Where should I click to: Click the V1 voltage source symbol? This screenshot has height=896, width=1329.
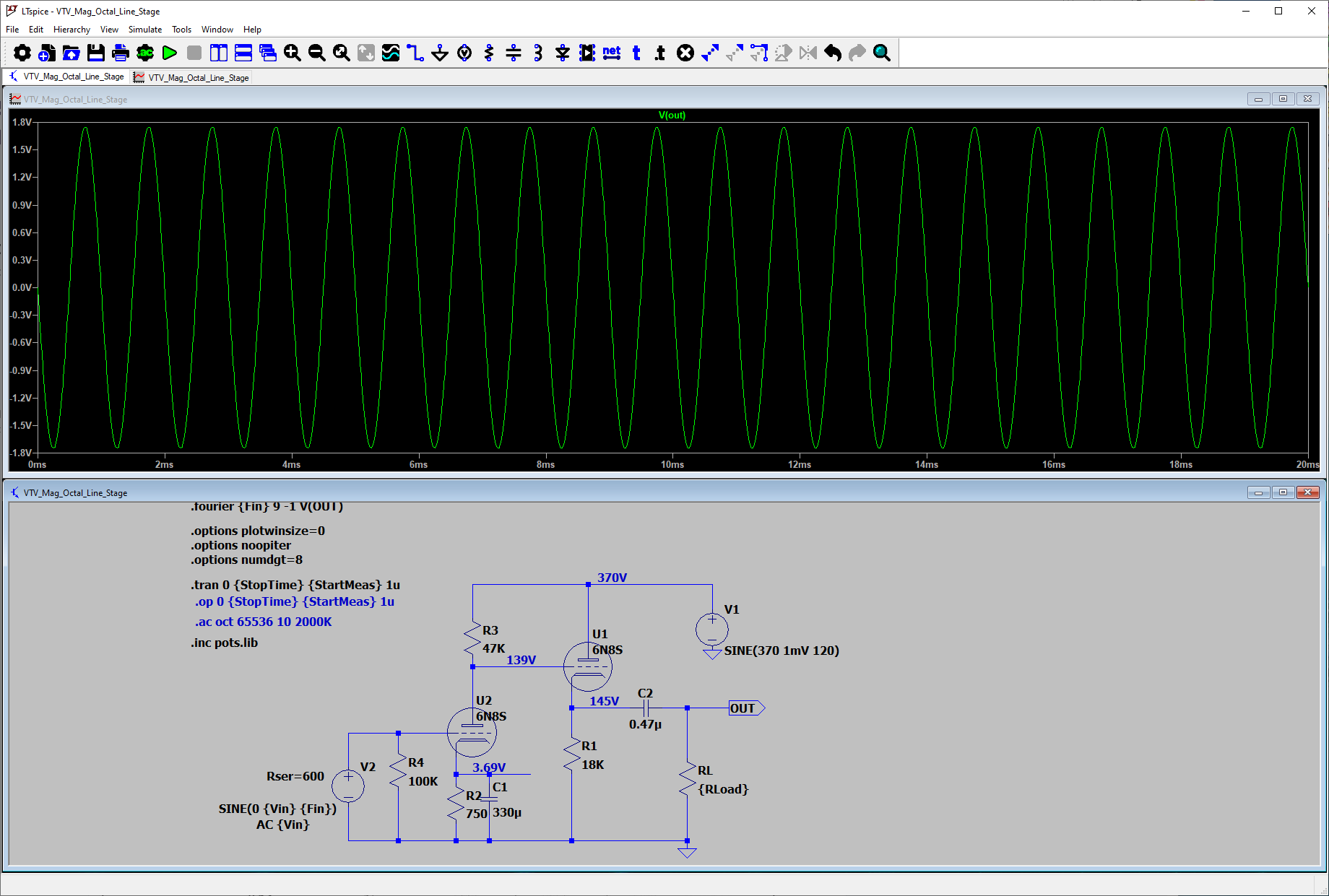click(x=712, y=630)
